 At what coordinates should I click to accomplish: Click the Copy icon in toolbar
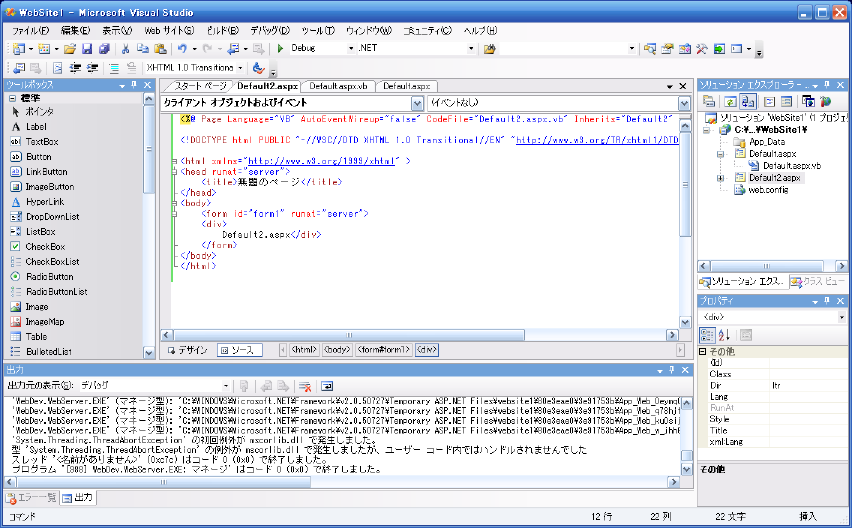[142, 49]
